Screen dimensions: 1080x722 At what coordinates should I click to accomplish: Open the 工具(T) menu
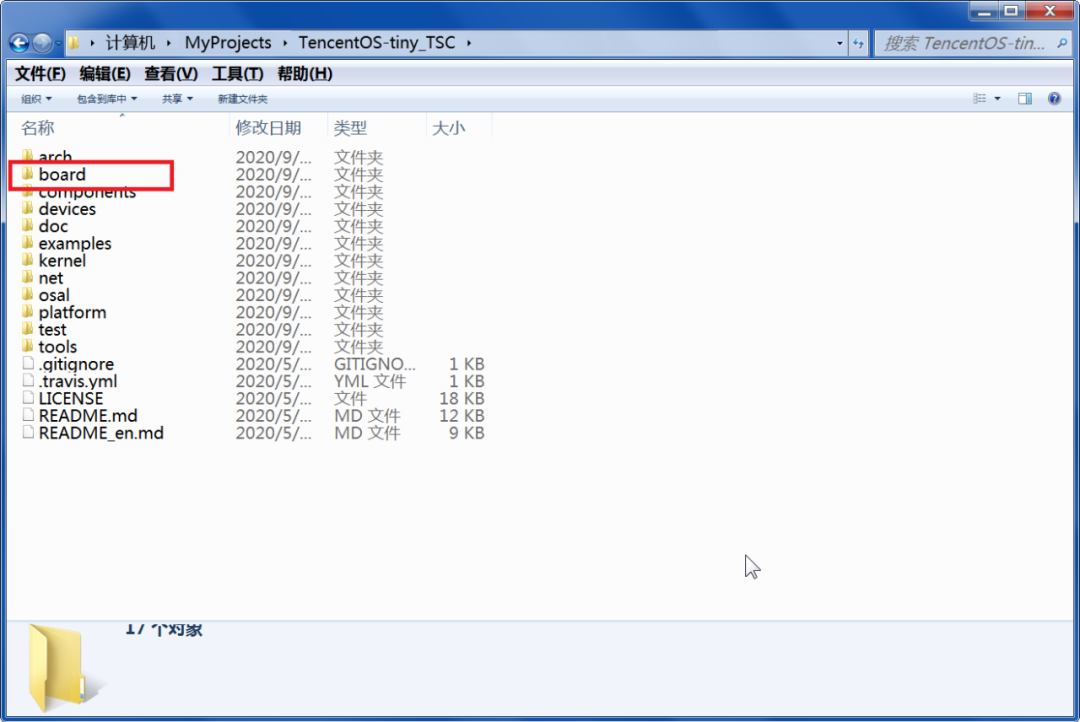[238, 74]
